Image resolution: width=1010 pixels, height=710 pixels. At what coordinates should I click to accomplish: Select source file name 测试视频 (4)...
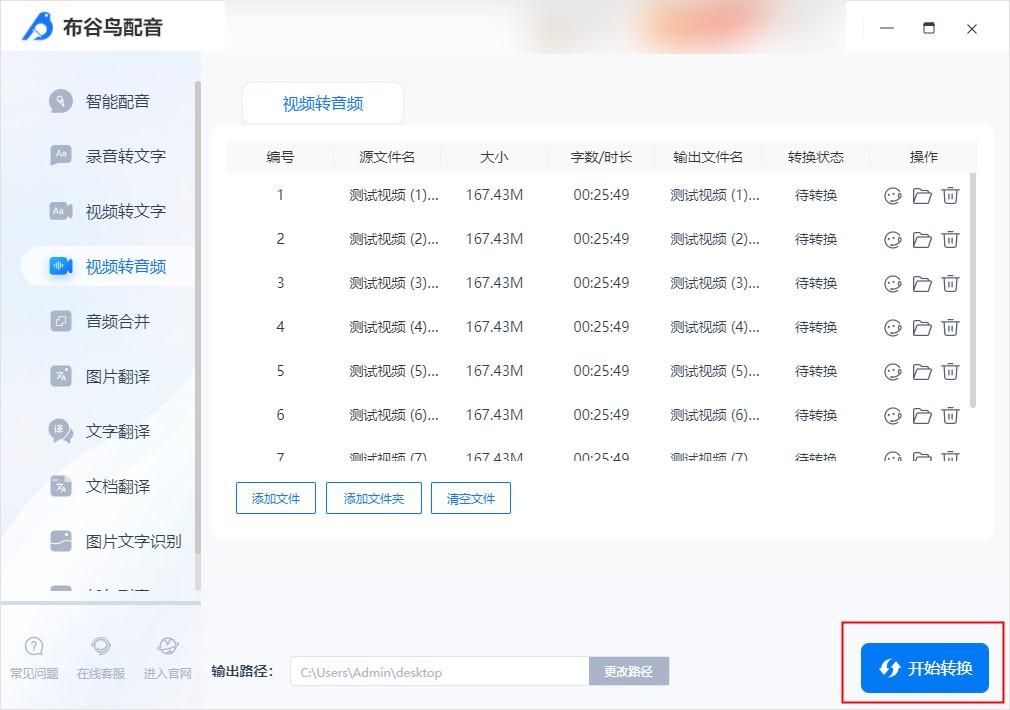click(394, 327)
